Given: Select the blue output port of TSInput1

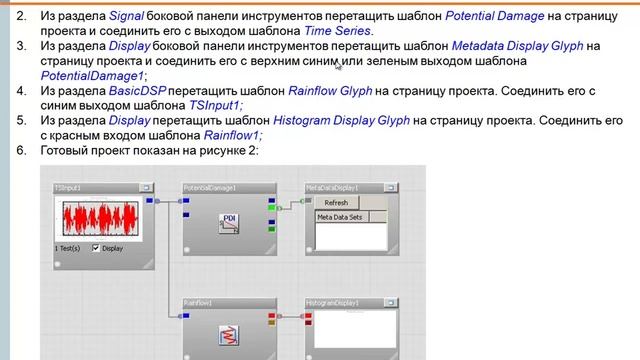Looking at the screenshot, I should click(x=149, y=200).
